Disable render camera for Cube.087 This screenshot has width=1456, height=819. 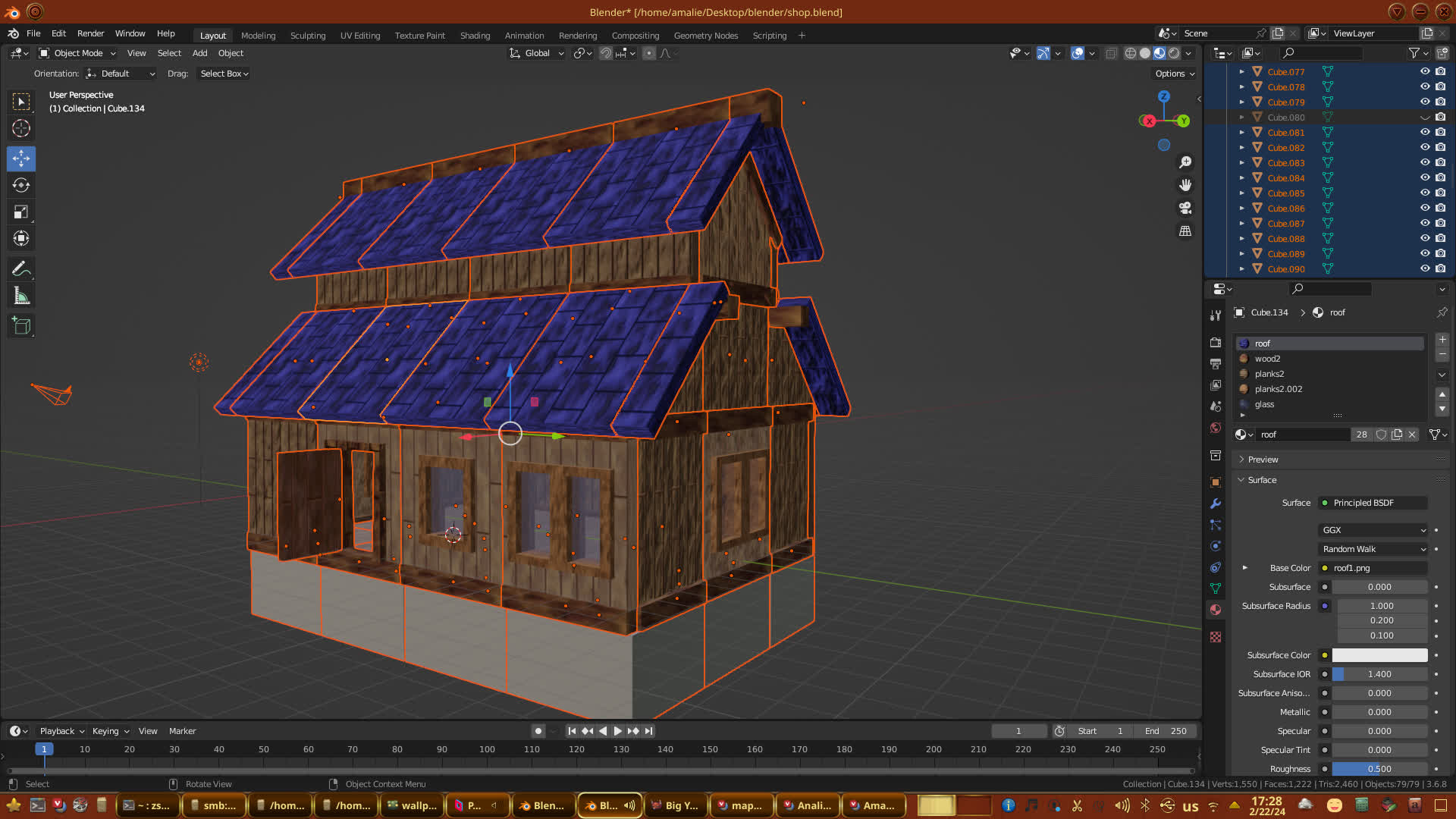click(x=1441, y=223)
